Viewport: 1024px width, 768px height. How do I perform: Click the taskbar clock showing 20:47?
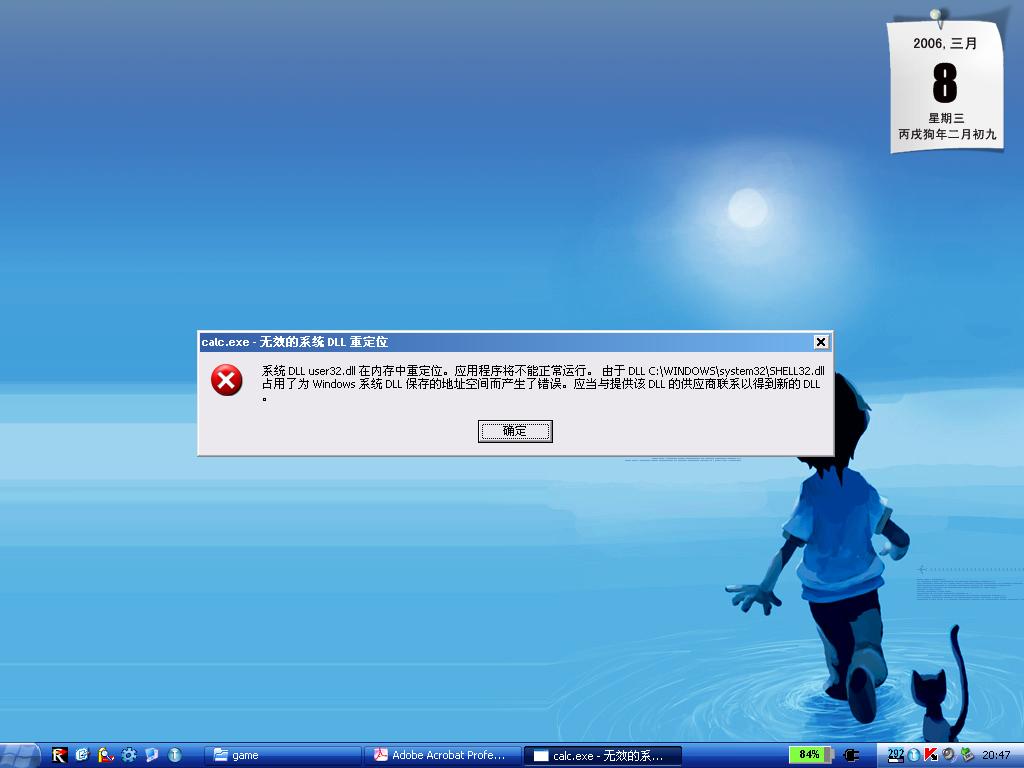point(996,755)
